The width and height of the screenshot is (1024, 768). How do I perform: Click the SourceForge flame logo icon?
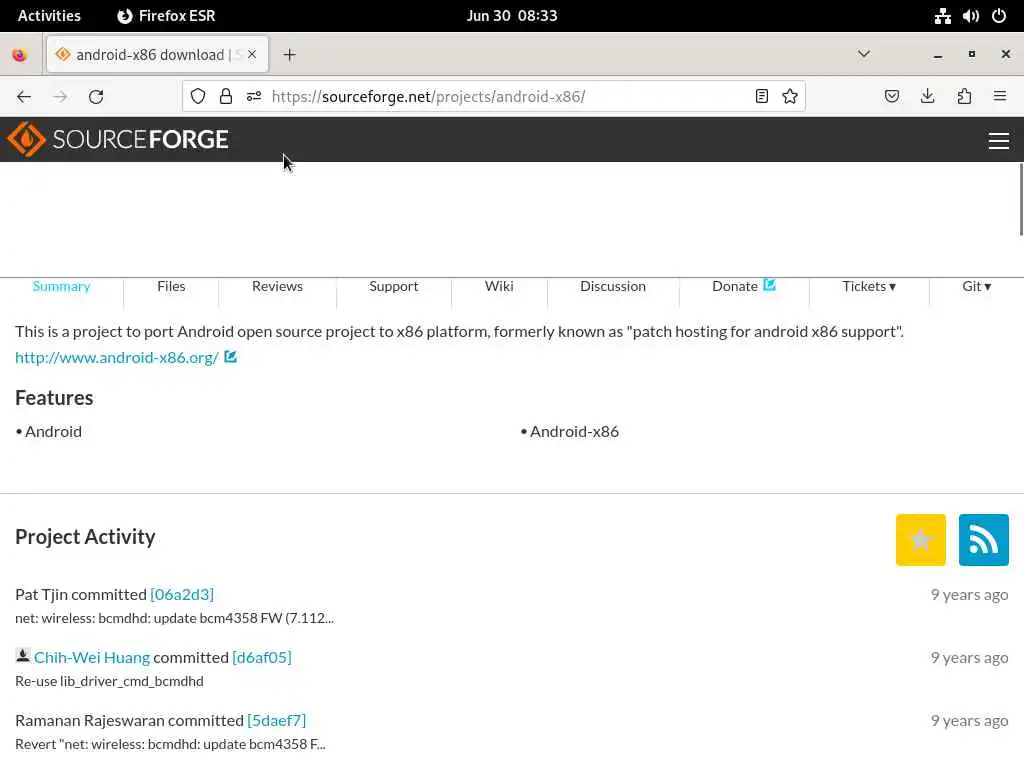[x=26, y=139]
